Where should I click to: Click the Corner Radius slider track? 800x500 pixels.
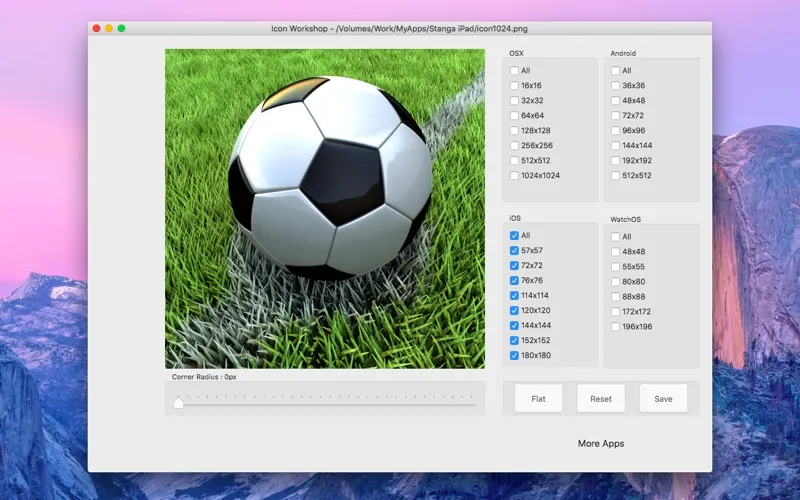[x=326, y=404]
